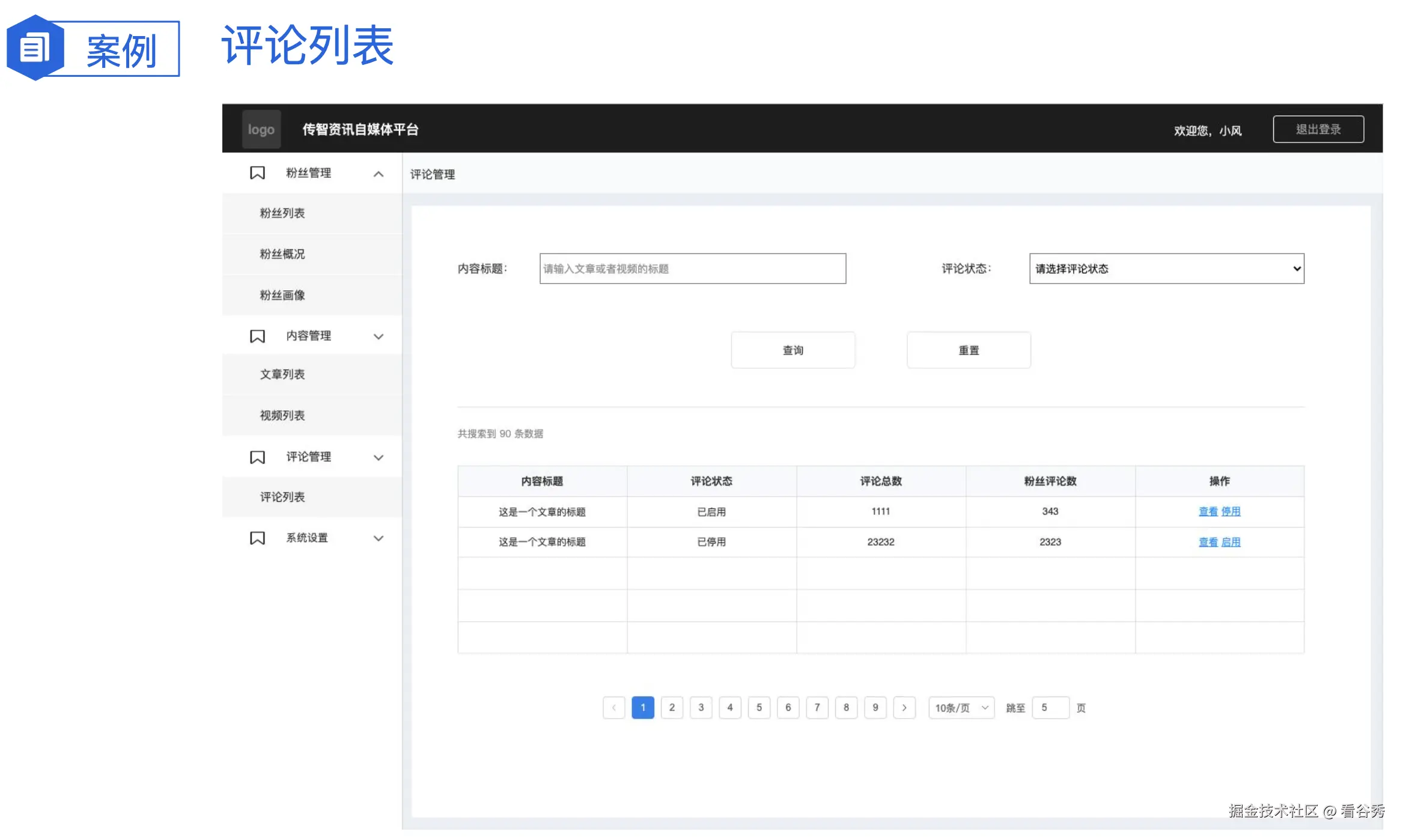Click the 评论管理 bookmark icon in sidebar
The image size is (1406, 840).
tap(257, 457)
